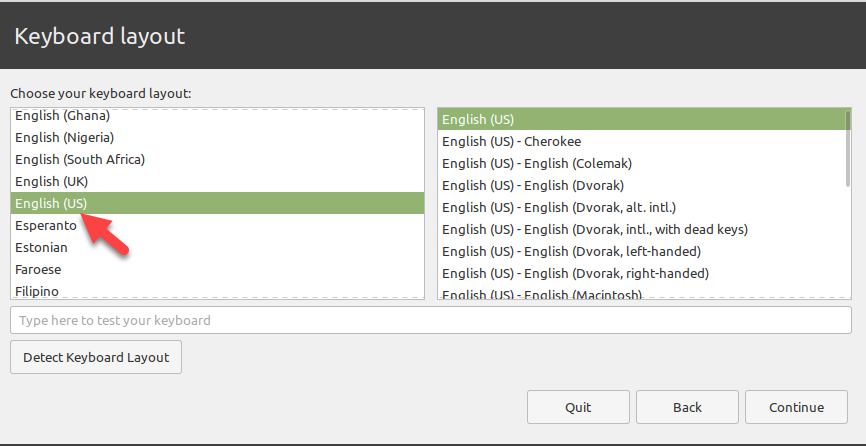Select English (South Africa) layout language
This screenshot has width=866, height=446.
pos(80,159)
